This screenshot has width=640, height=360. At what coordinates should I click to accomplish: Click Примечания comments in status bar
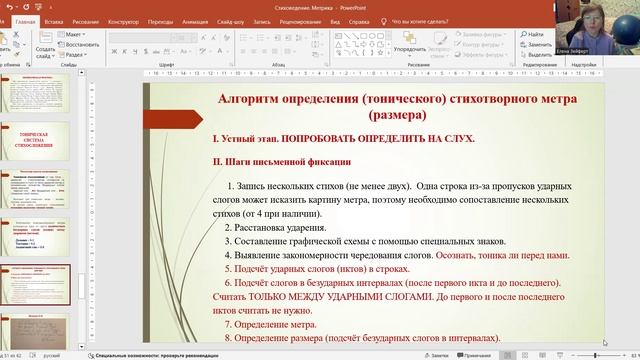point(474,356)
